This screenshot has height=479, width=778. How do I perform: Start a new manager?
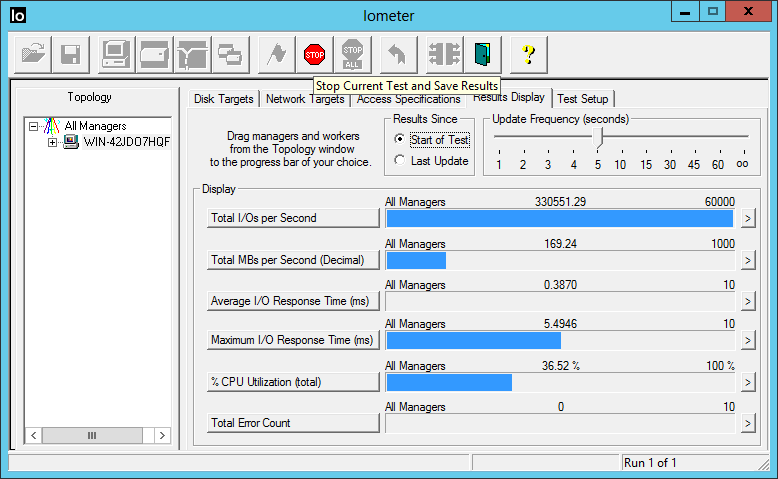click(x=116, y=55)
